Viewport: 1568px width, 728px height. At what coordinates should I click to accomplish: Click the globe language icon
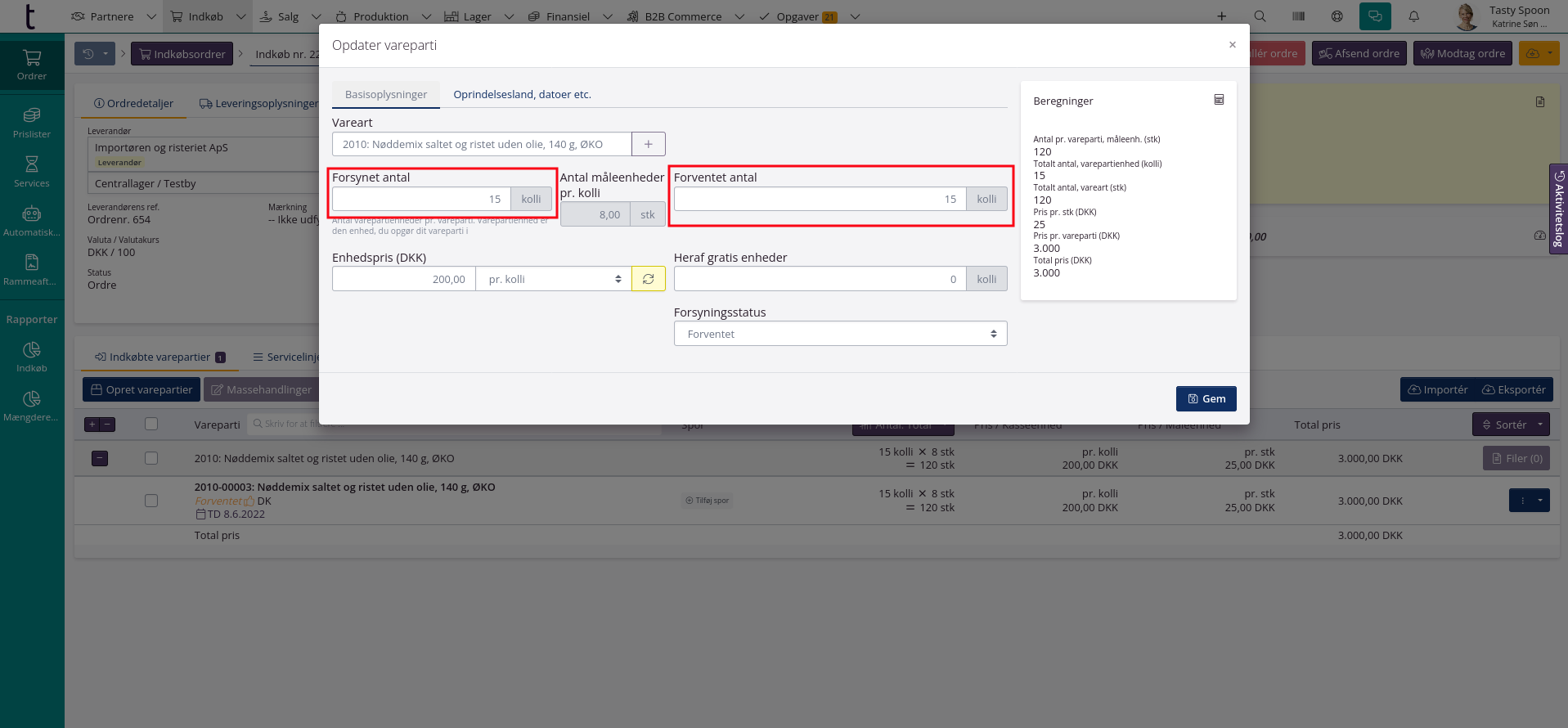click(x=1337, y=16)
